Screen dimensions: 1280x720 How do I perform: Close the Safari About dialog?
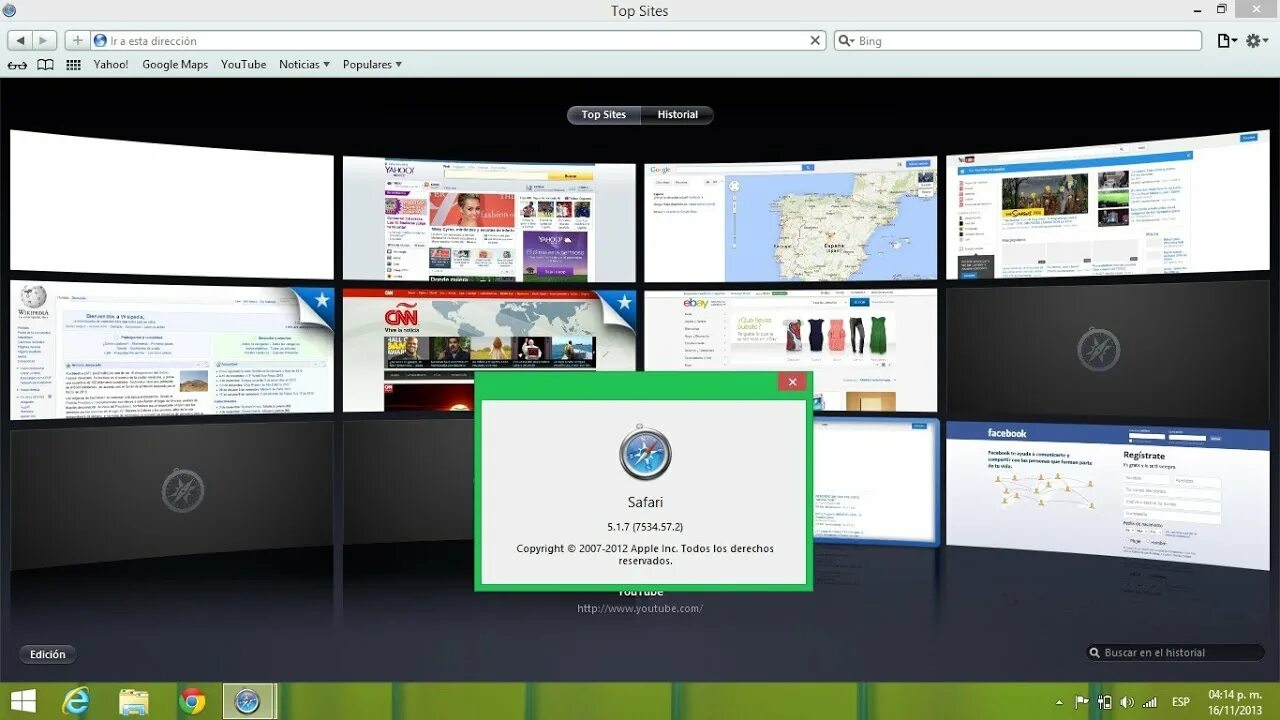point(792,382)
